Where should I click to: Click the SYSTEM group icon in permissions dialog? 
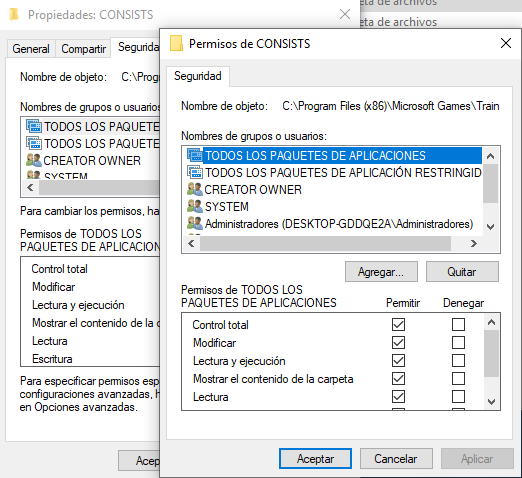195,206
